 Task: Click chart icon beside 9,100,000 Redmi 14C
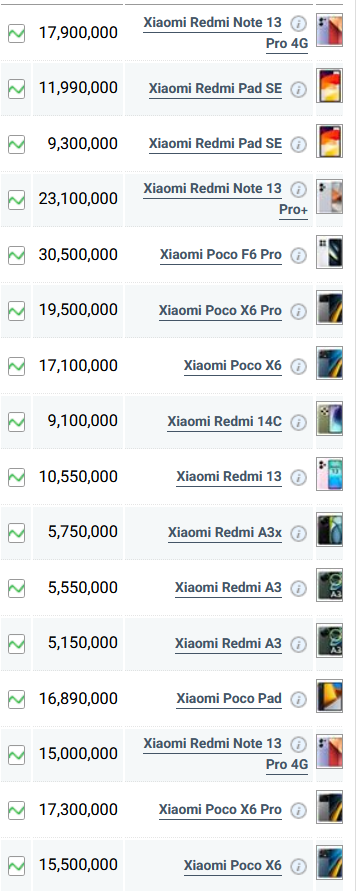16,422
